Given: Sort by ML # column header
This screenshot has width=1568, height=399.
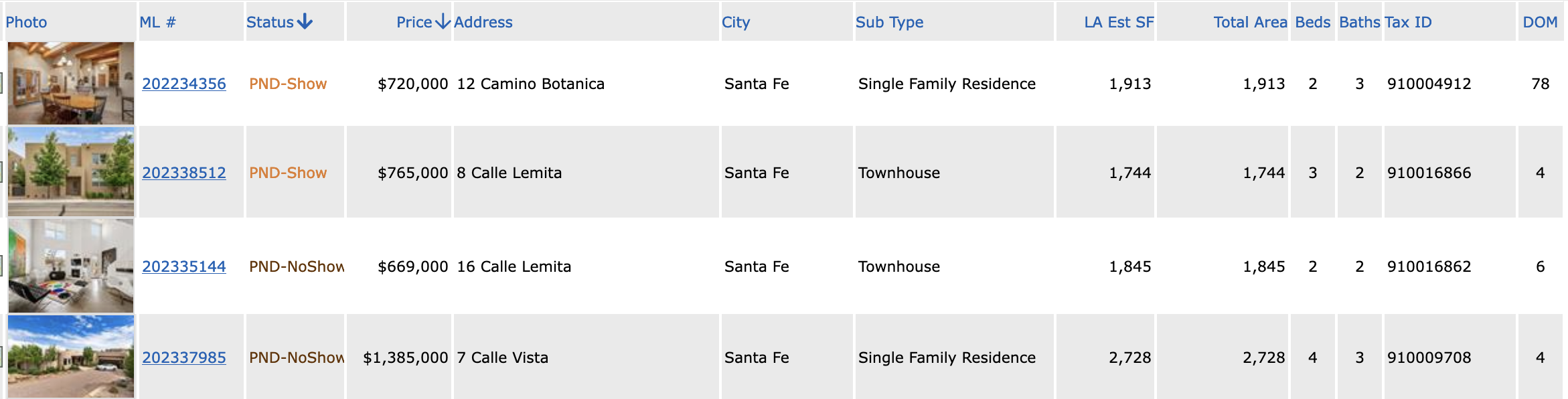Looking at the screenshot, I should (157, 22).
